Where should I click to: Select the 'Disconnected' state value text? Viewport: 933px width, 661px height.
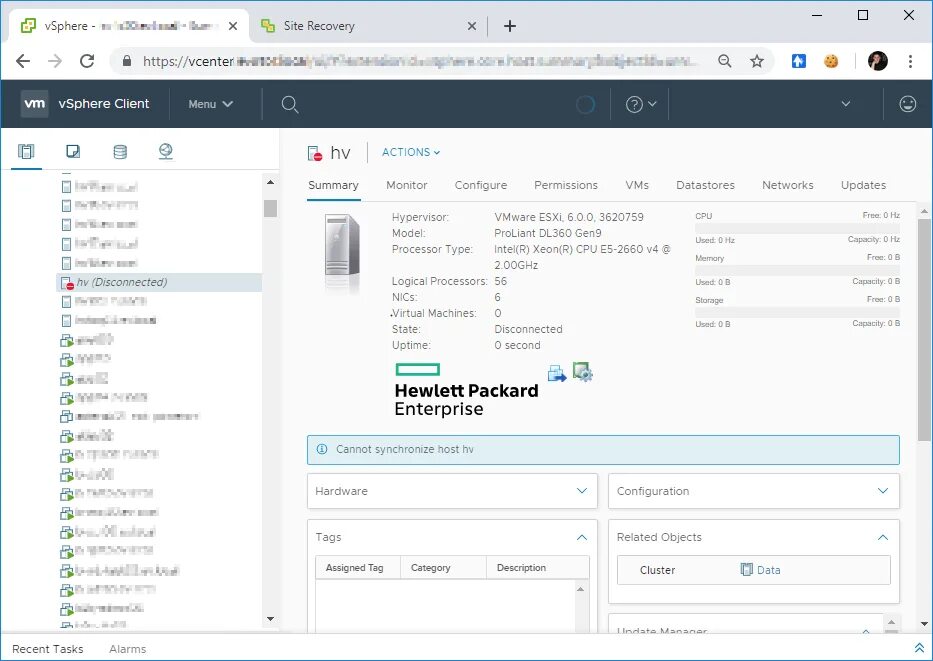click(528, 329)
